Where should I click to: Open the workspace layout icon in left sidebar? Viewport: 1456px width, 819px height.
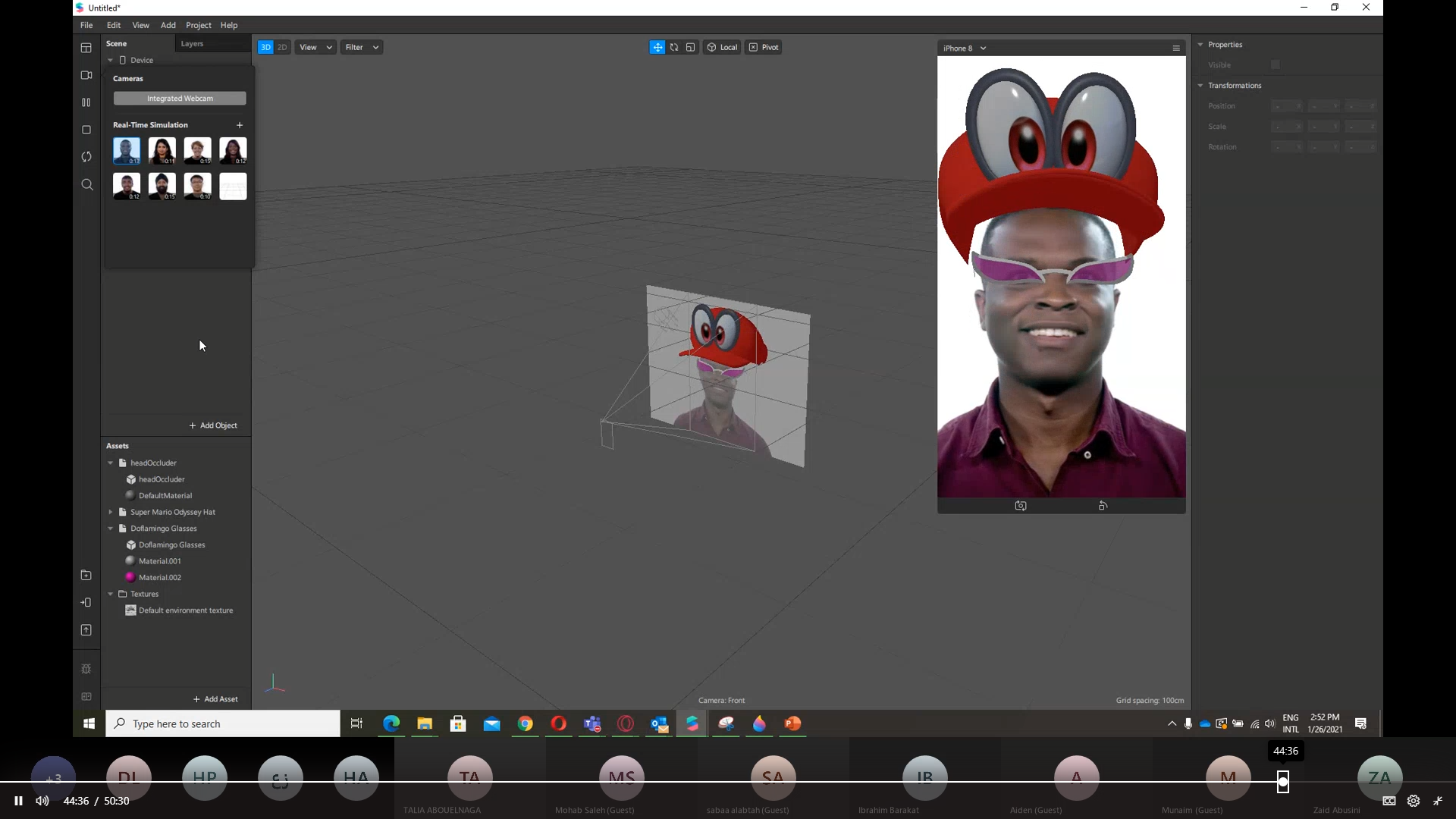[86, 48]
